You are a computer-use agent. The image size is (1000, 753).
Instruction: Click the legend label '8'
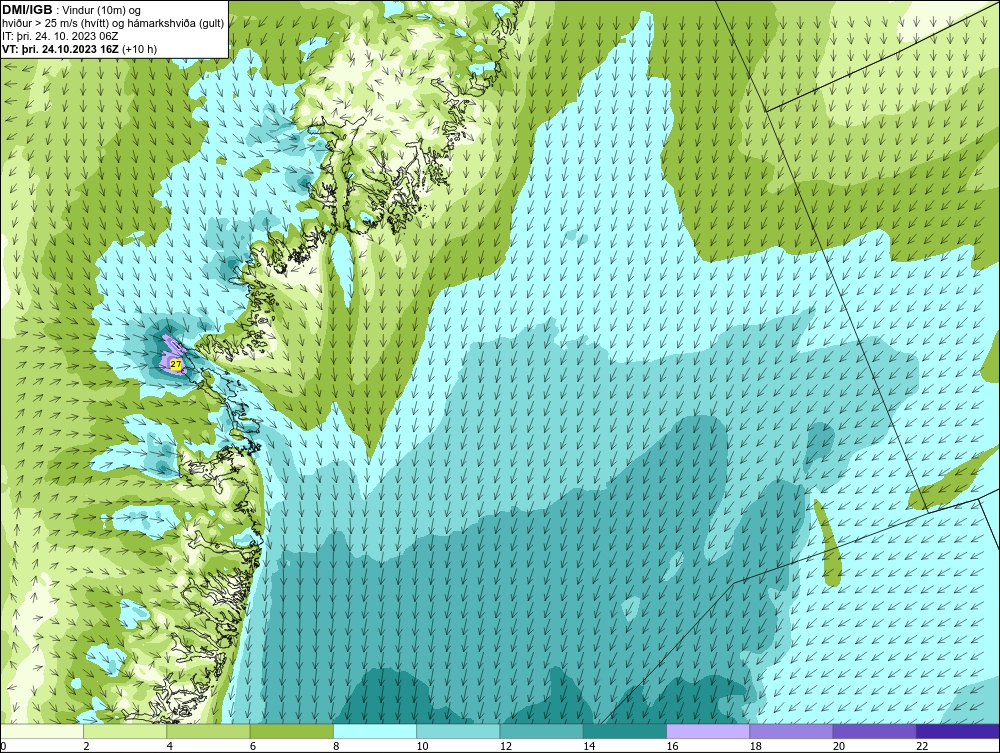(x=336, y=746)
